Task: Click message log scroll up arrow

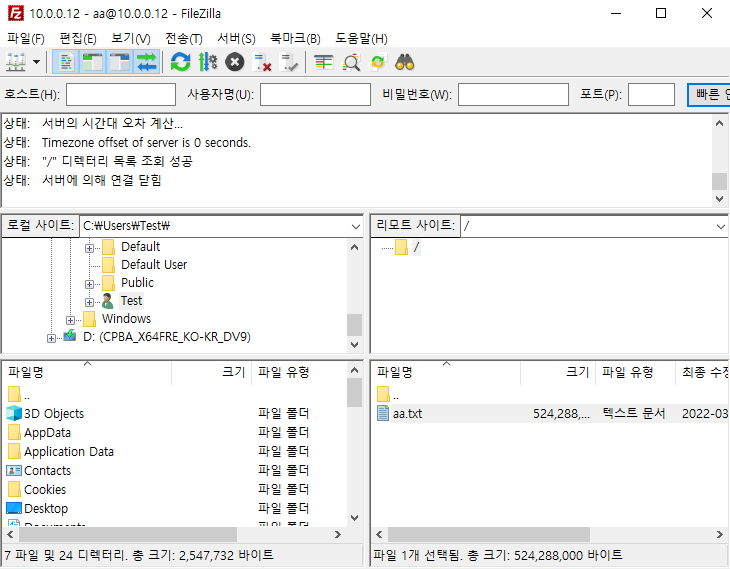Action: [x=719, y=123]
